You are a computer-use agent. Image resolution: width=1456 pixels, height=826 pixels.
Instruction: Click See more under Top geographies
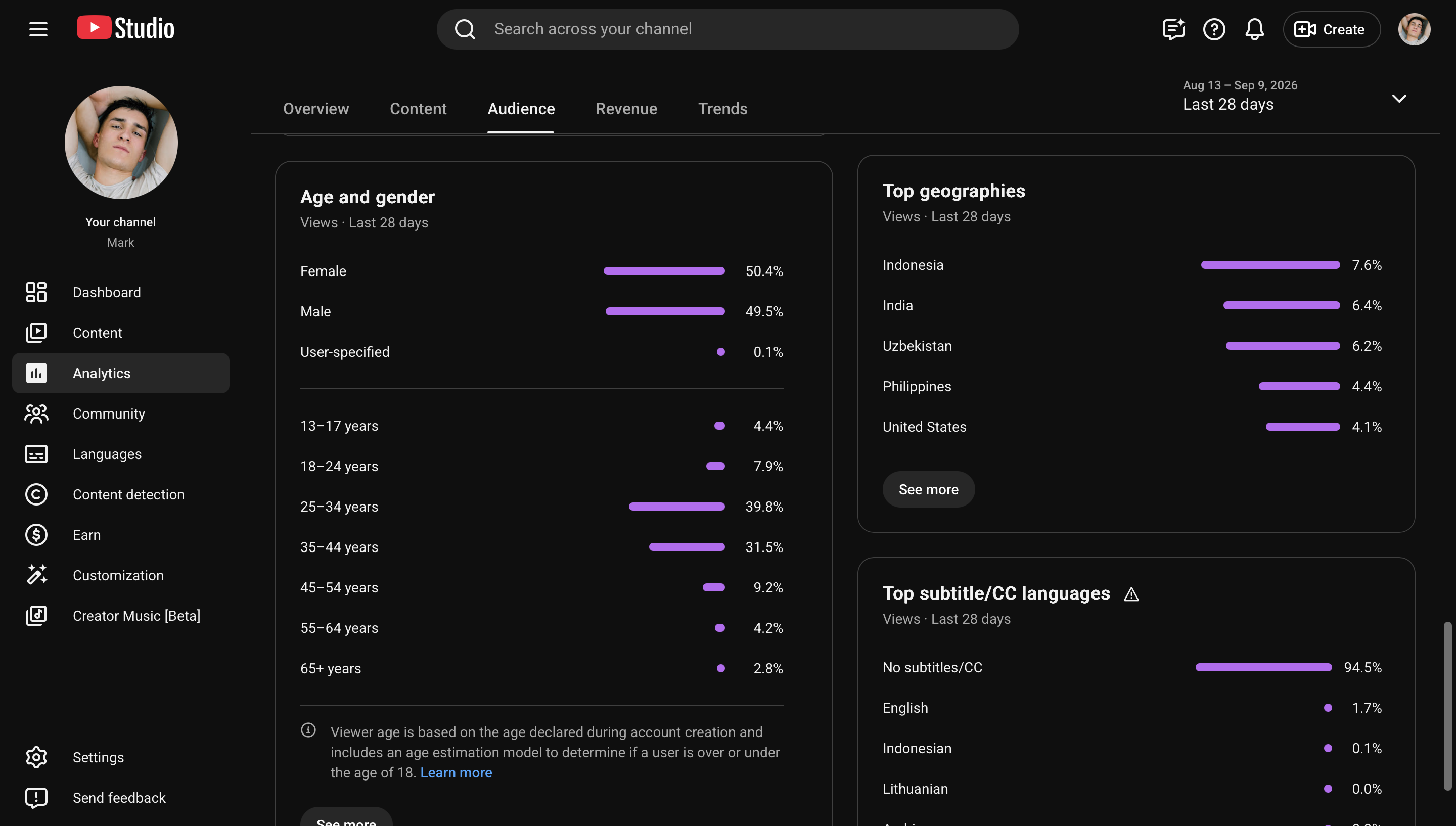point(928,489)
